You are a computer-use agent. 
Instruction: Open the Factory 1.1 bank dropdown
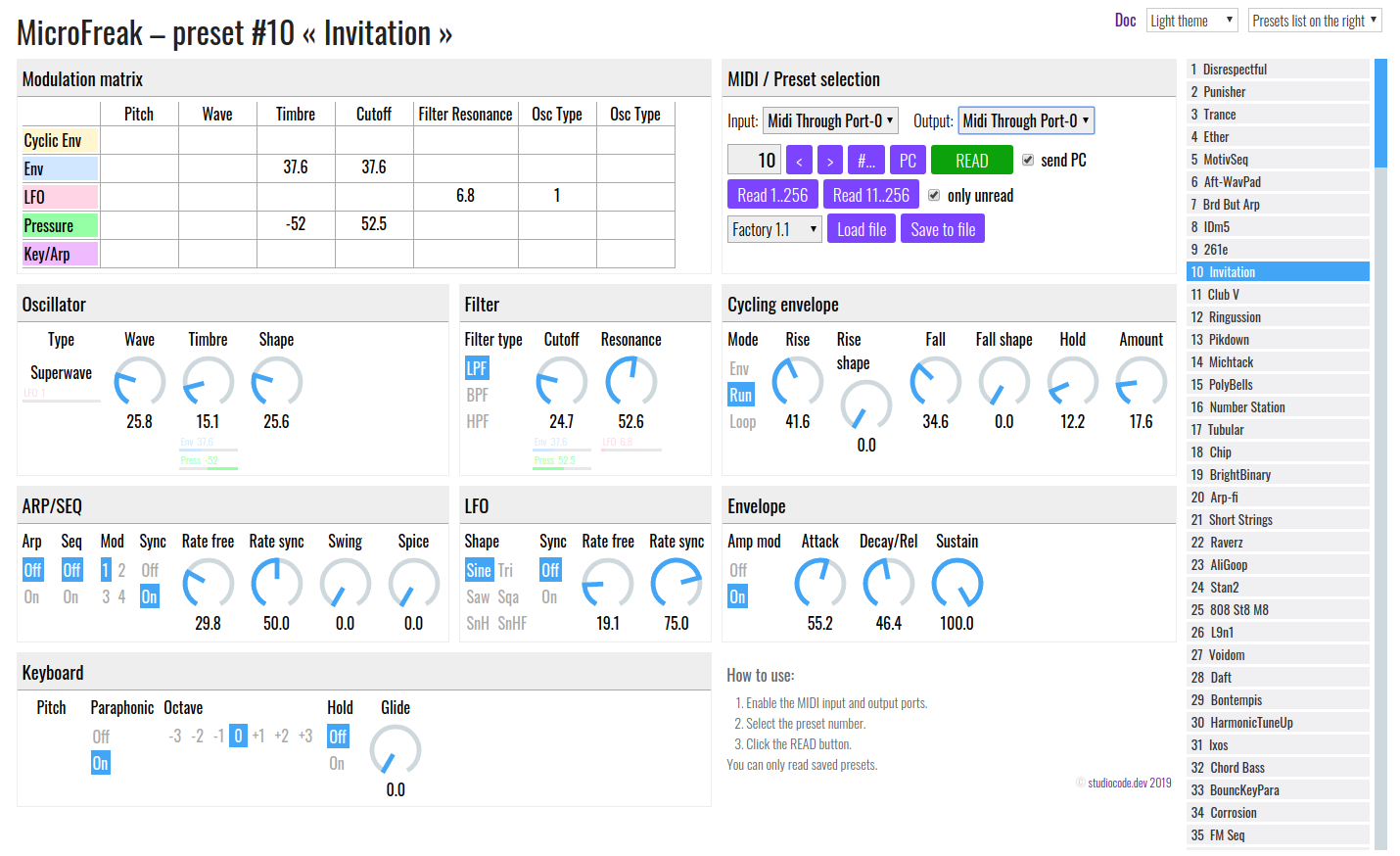pyautogui.click(x=775, y=229)
